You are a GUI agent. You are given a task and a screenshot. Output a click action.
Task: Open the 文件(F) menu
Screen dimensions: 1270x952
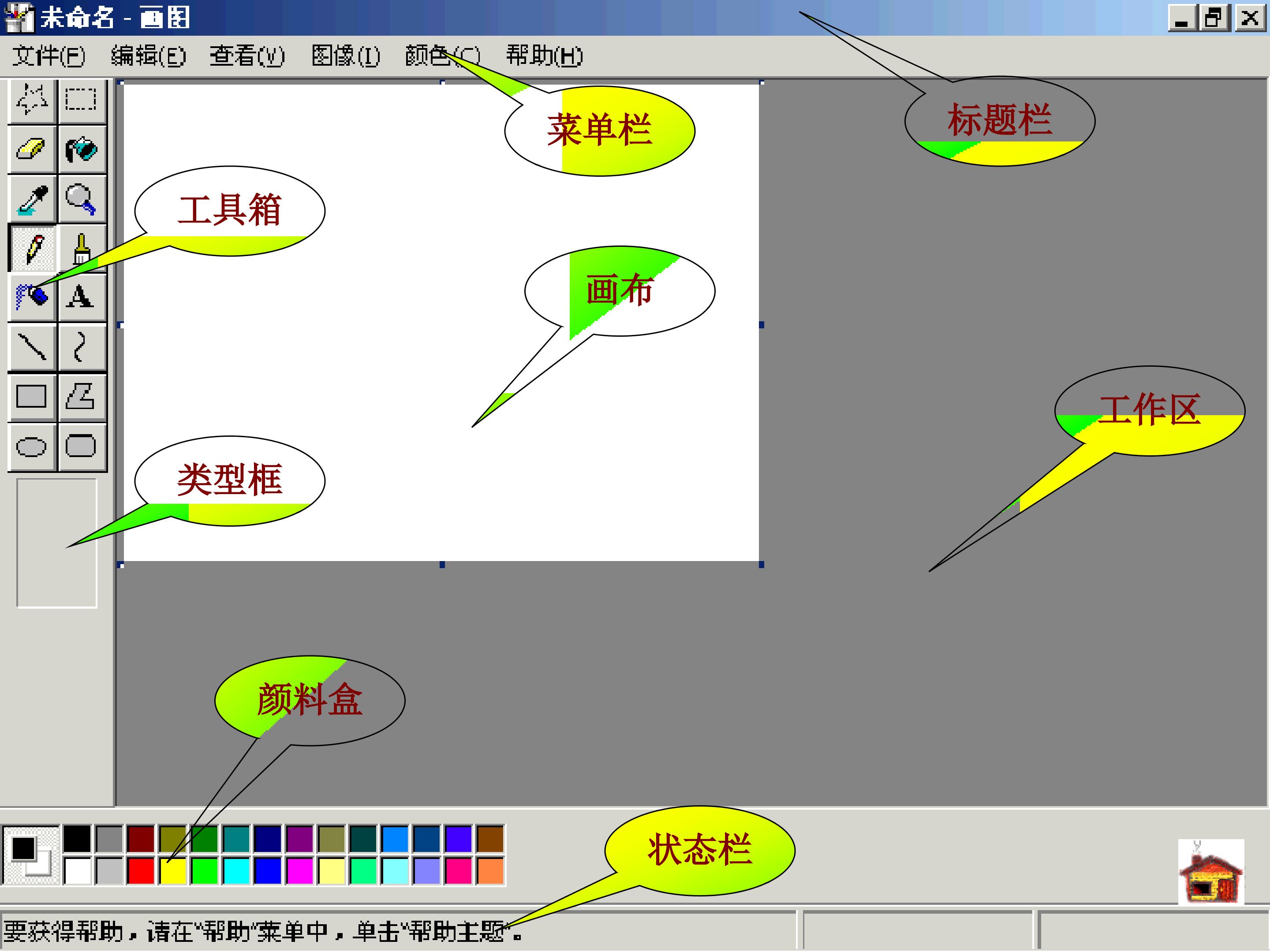49,56
